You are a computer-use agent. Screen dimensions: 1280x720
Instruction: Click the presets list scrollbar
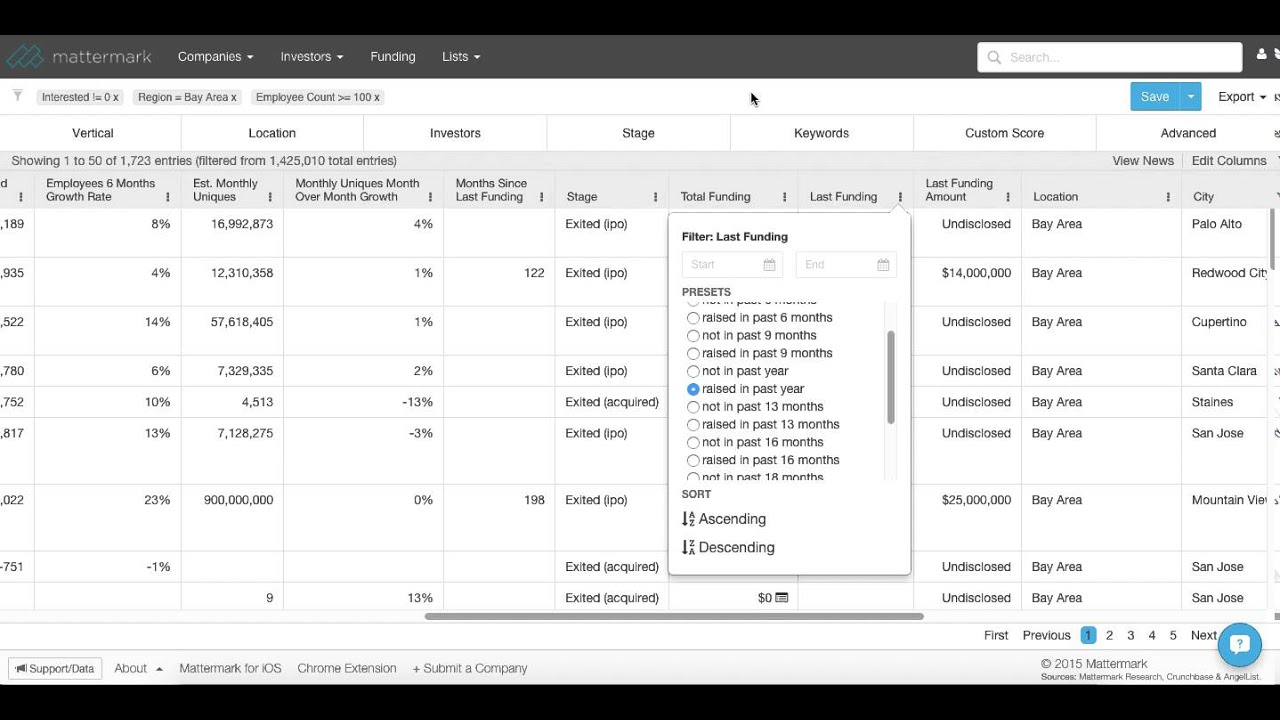[890, 378]
